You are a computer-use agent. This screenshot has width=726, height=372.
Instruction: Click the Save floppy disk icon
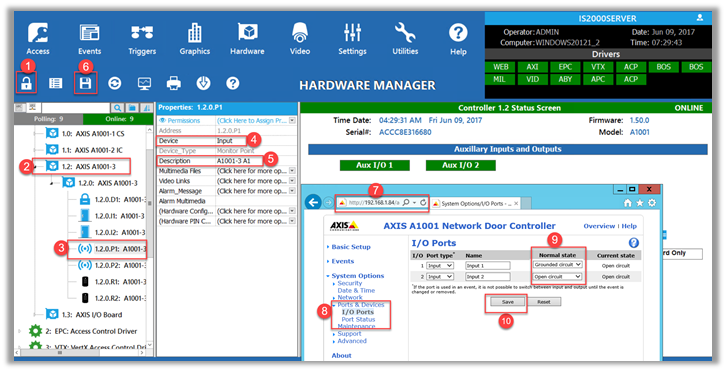point(86,83)
